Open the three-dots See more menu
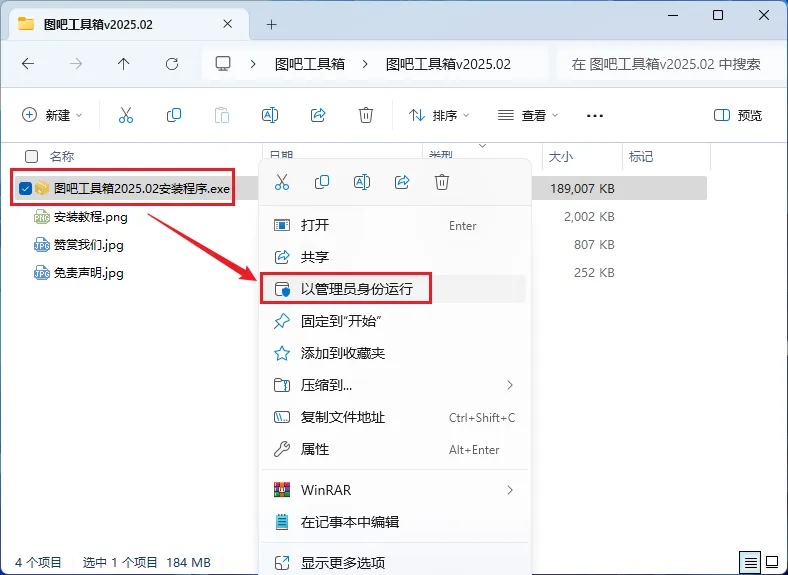788x575 pixels. coord(595,116)
